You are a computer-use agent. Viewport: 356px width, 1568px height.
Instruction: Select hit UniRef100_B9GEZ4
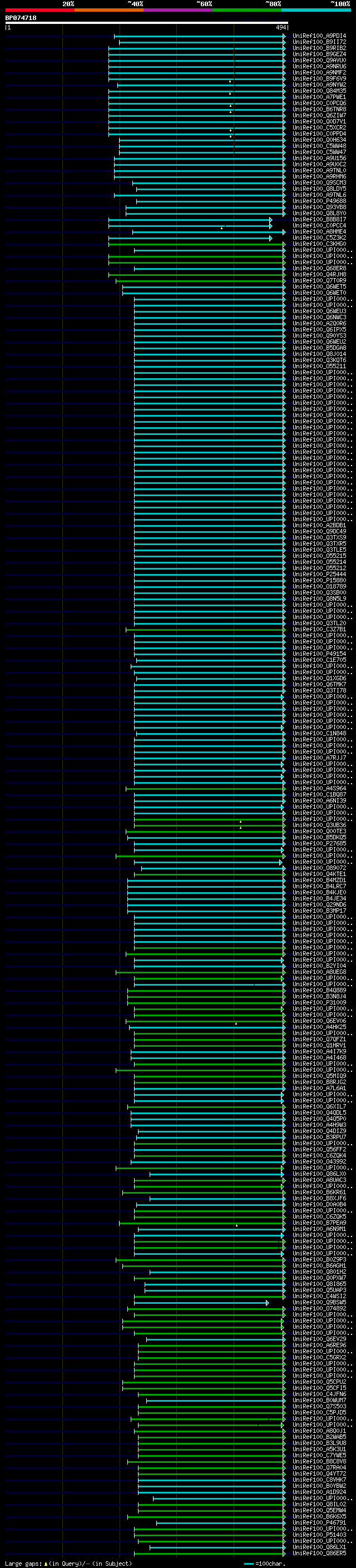tap(319, 54)
